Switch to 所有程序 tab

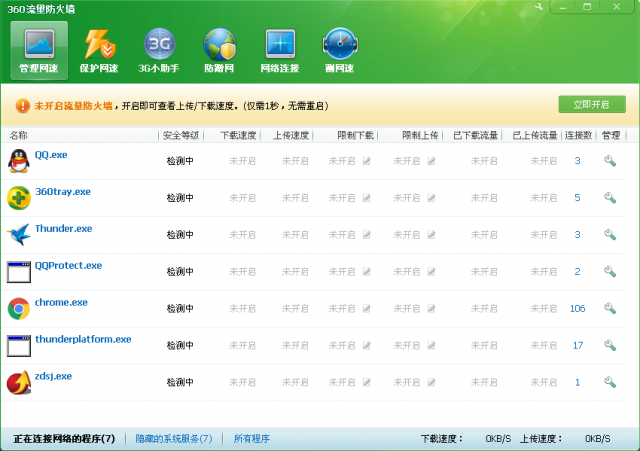click(x=251, y=439)
